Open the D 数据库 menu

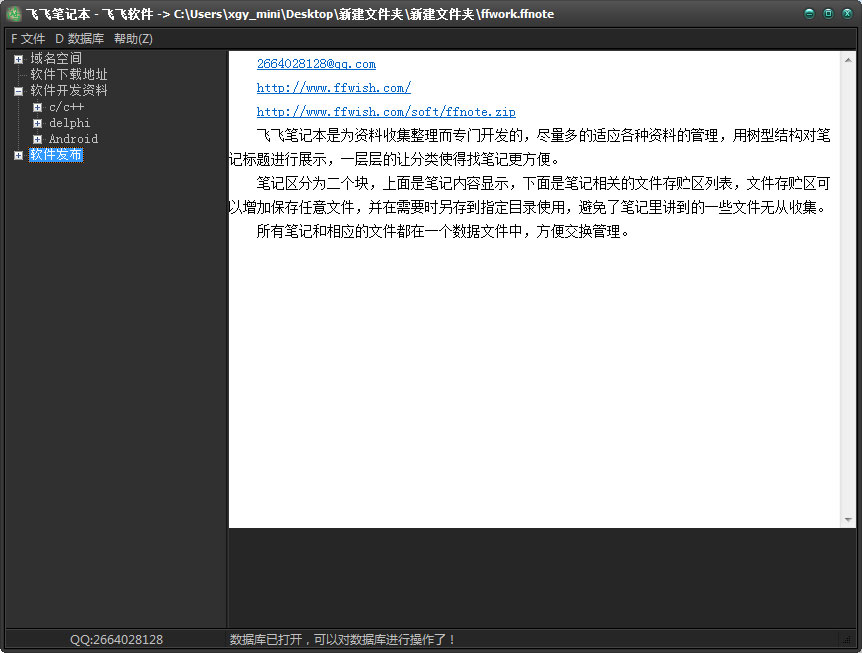point(80,39)
